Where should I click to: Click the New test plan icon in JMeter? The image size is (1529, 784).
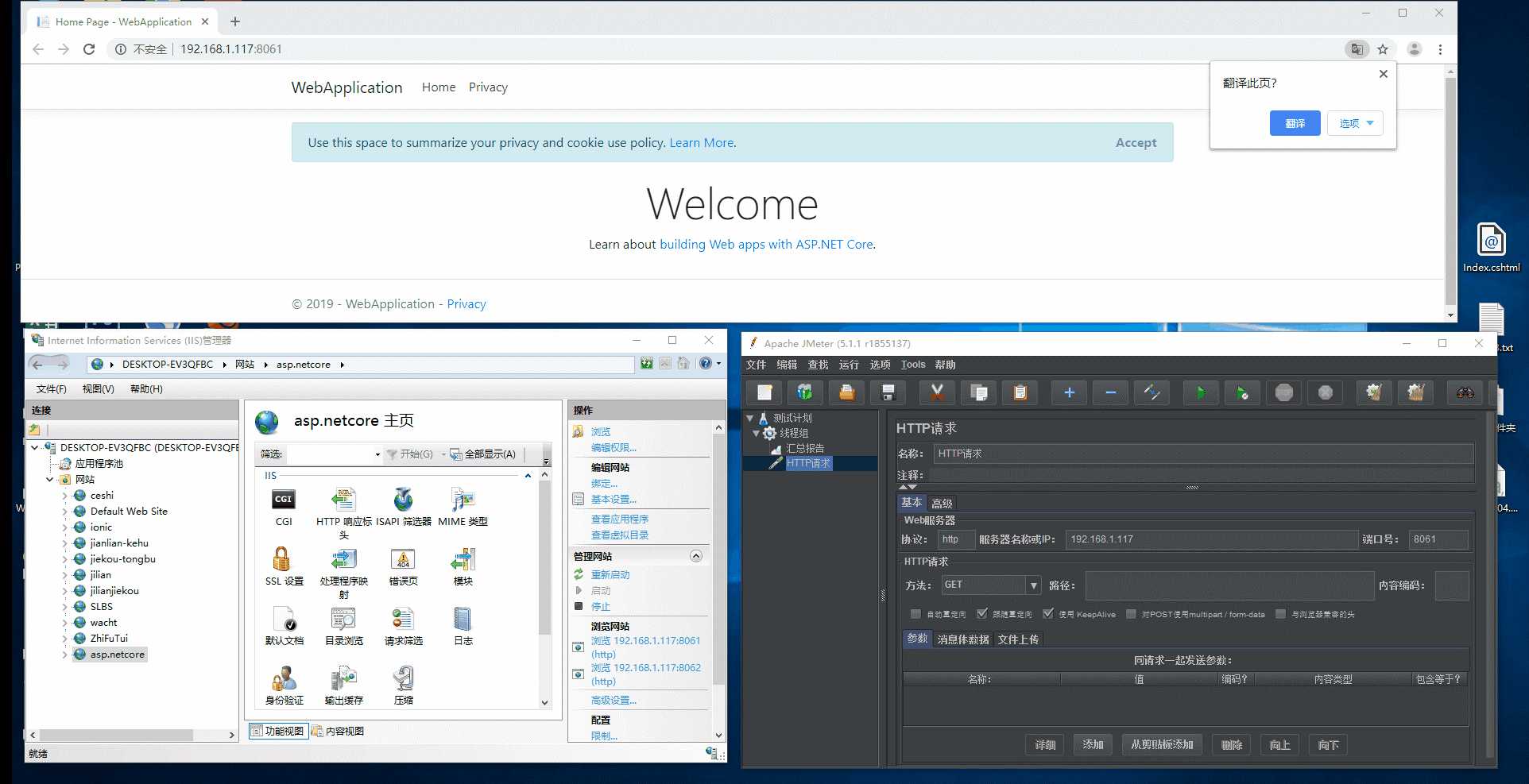tap(764, 392)
